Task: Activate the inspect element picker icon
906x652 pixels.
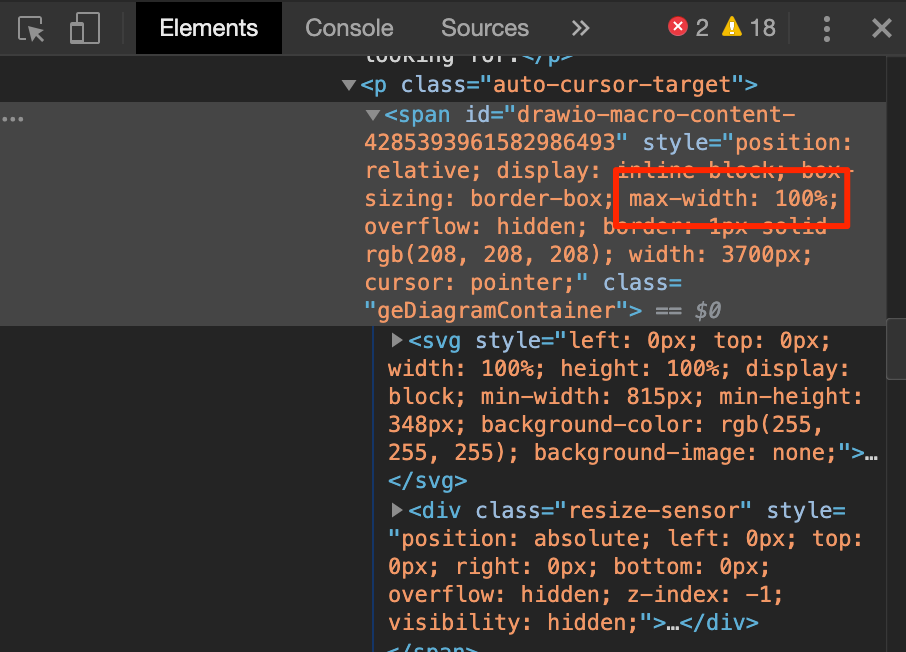Action: pos(31,28)
